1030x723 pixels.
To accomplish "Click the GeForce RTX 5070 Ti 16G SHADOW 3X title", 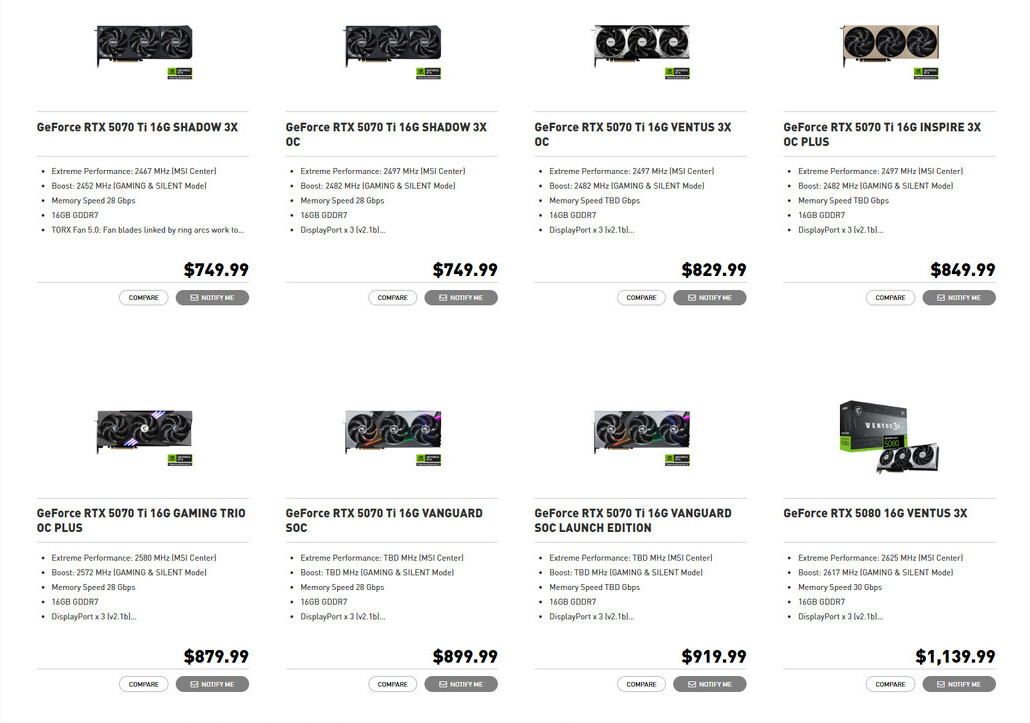I will coord(137,127).
